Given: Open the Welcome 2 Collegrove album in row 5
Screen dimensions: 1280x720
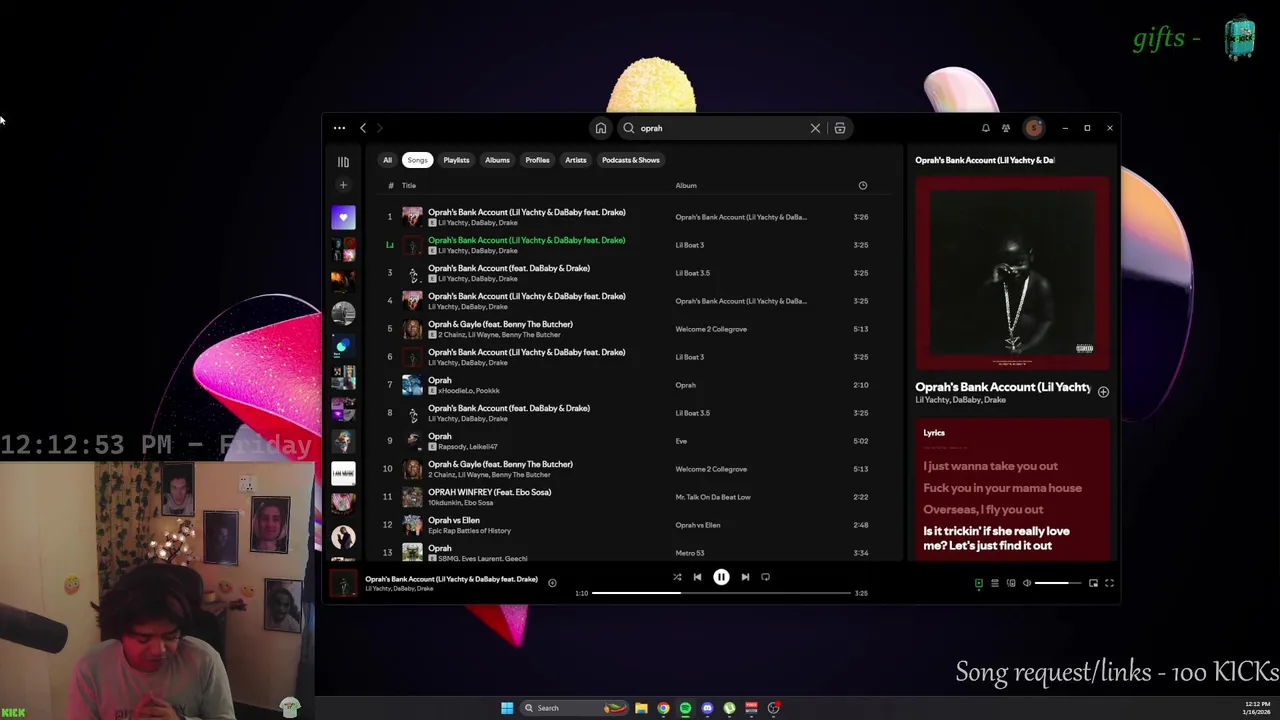Looking at the screenshot, I should (711, 329).
